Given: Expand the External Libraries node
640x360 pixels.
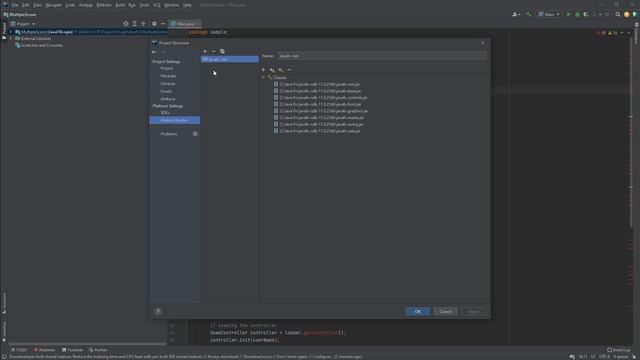Looking at the screenshot, I should click(11, 38).
